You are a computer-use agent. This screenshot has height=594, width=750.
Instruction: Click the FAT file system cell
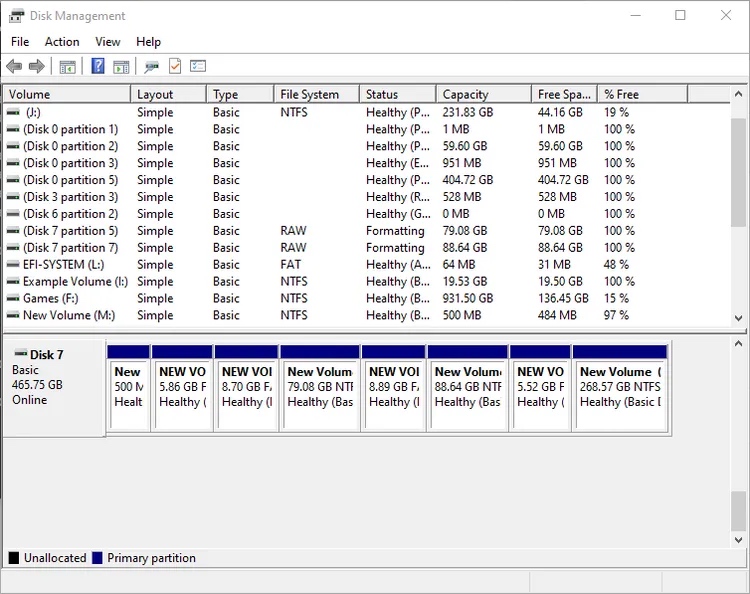[x=290, y=264]
